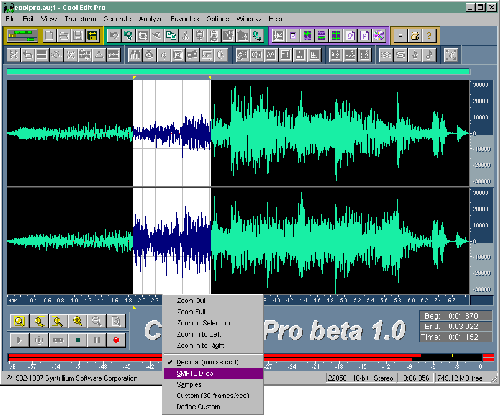This screenshot has width=500, height=419.
Task: Choose Zoom In to Left in the context menu
Action: pyautogui.click(x=213, y=334)
